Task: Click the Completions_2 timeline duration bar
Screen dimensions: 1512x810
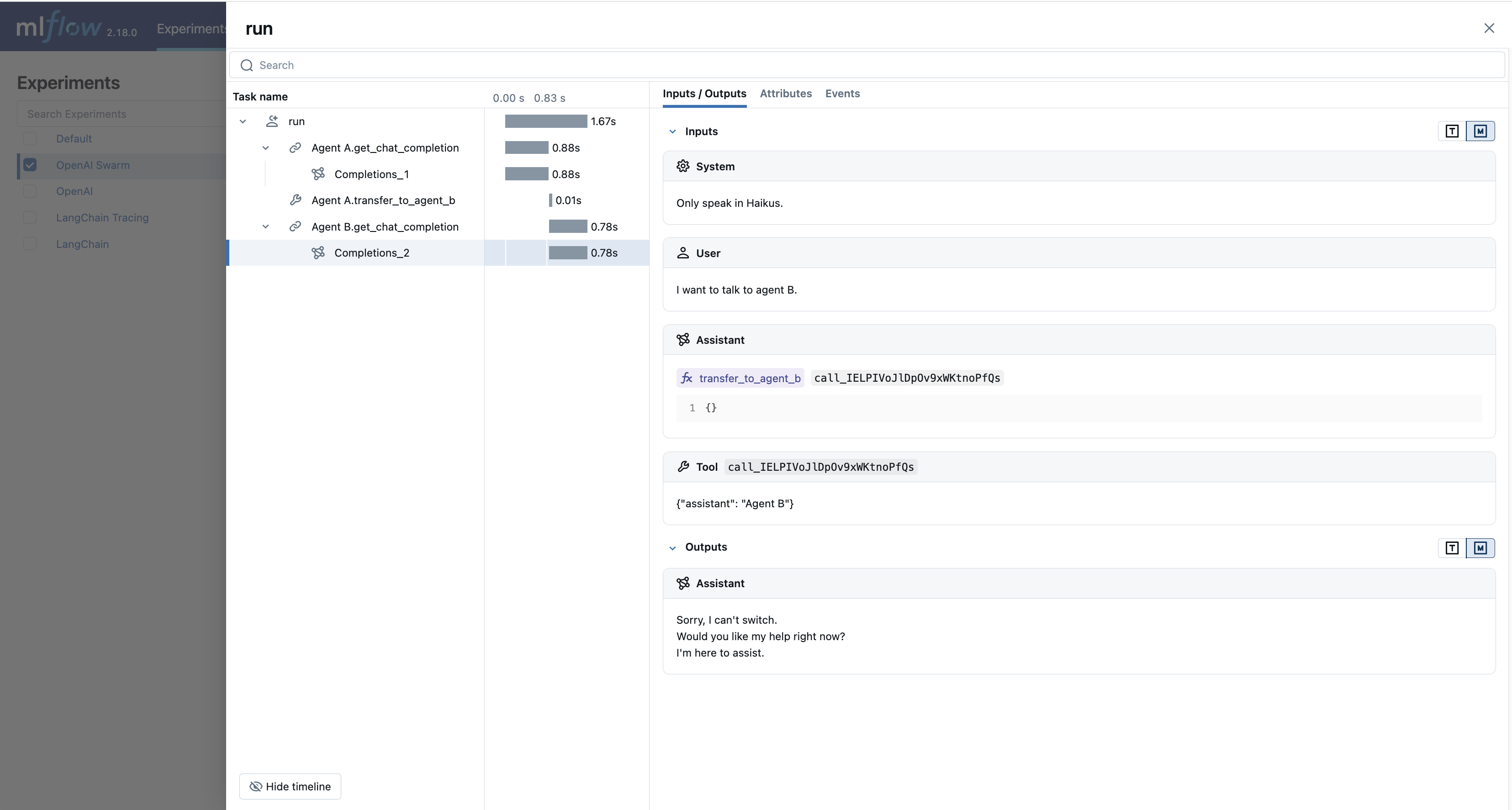Action: pos(568,253)
